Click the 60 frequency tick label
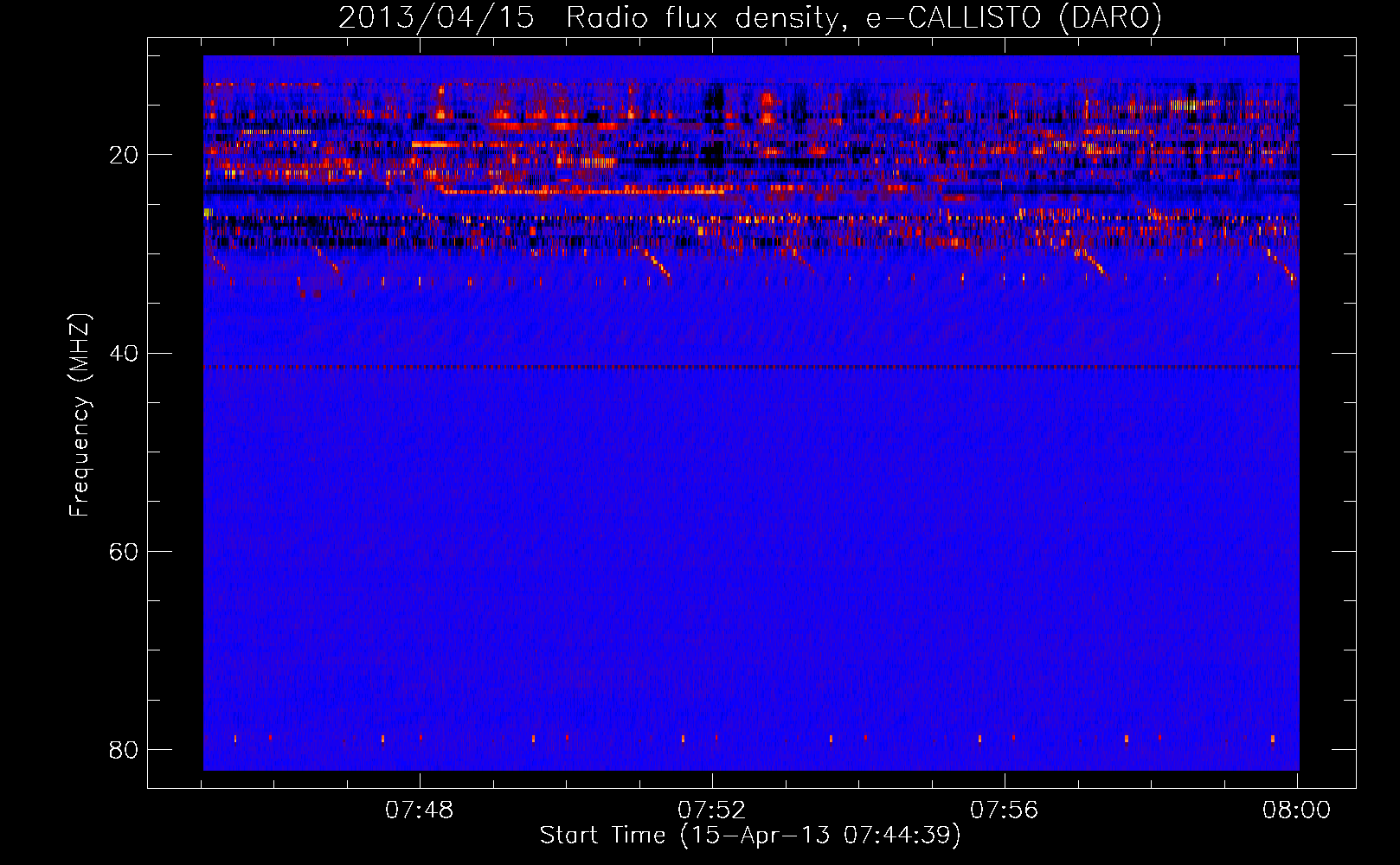 tap(123, 552)
